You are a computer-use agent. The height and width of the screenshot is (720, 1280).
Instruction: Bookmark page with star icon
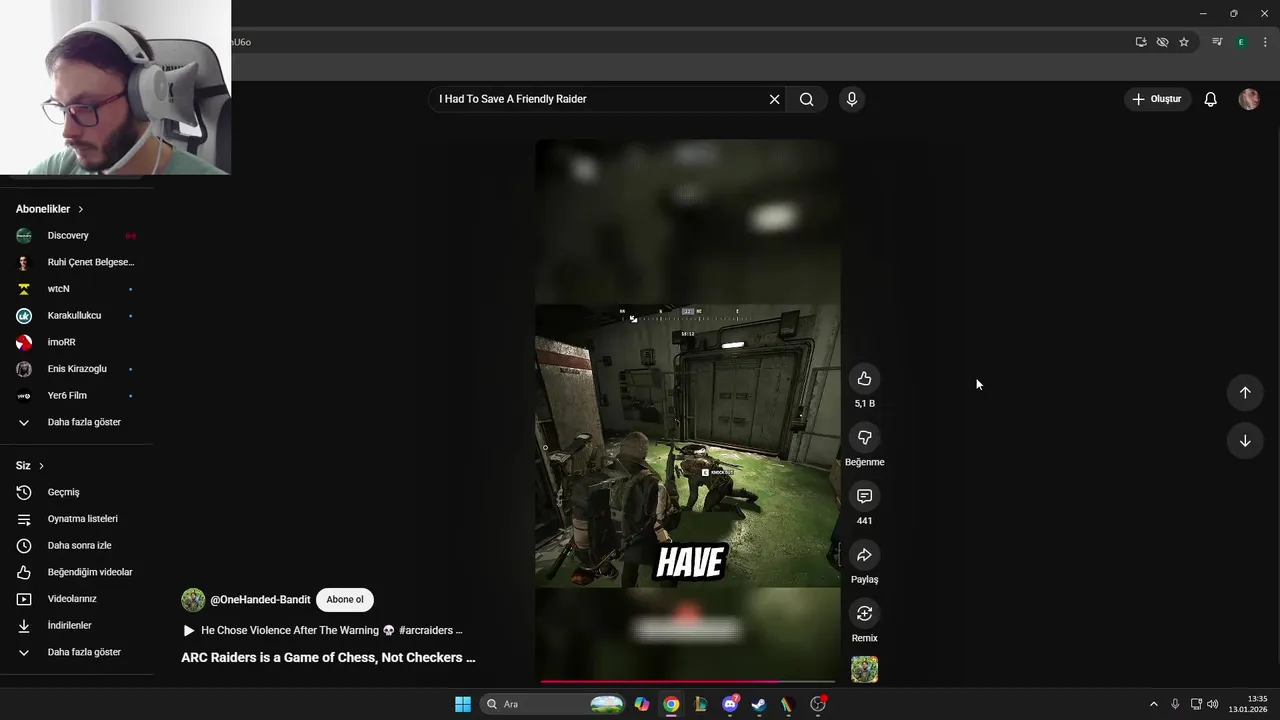pos(1184,42)
